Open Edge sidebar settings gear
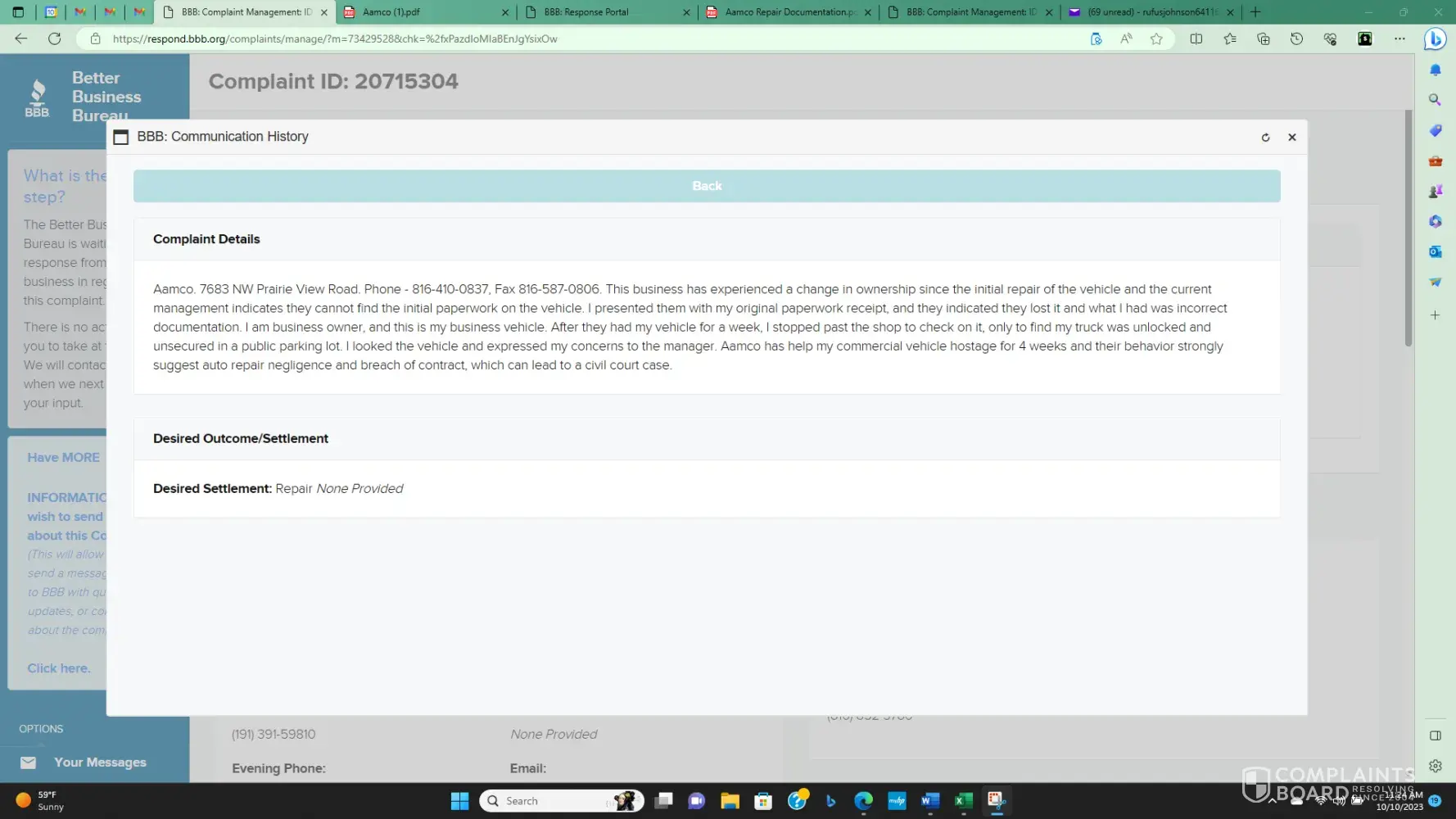Image resolution: width=1456 pixels, height=819 pixels. click(1436, 767)
